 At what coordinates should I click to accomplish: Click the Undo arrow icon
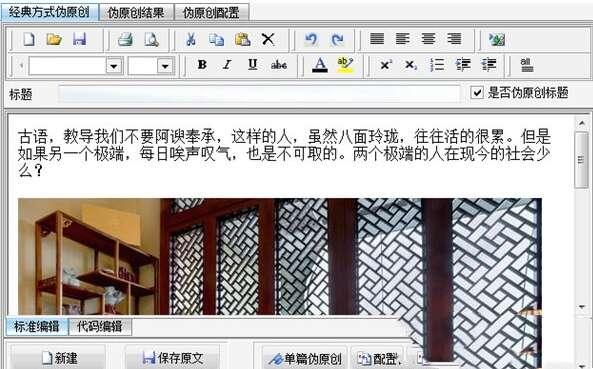[311, 39]
